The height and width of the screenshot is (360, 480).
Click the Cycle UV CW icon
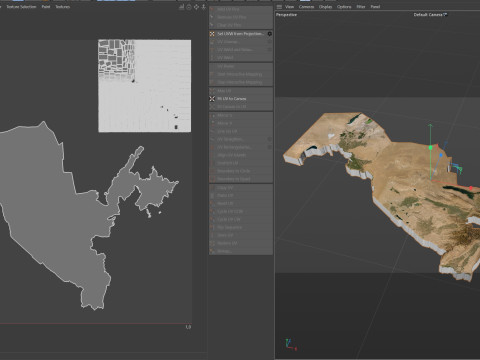pyautogui.click(x=212, y=219)
